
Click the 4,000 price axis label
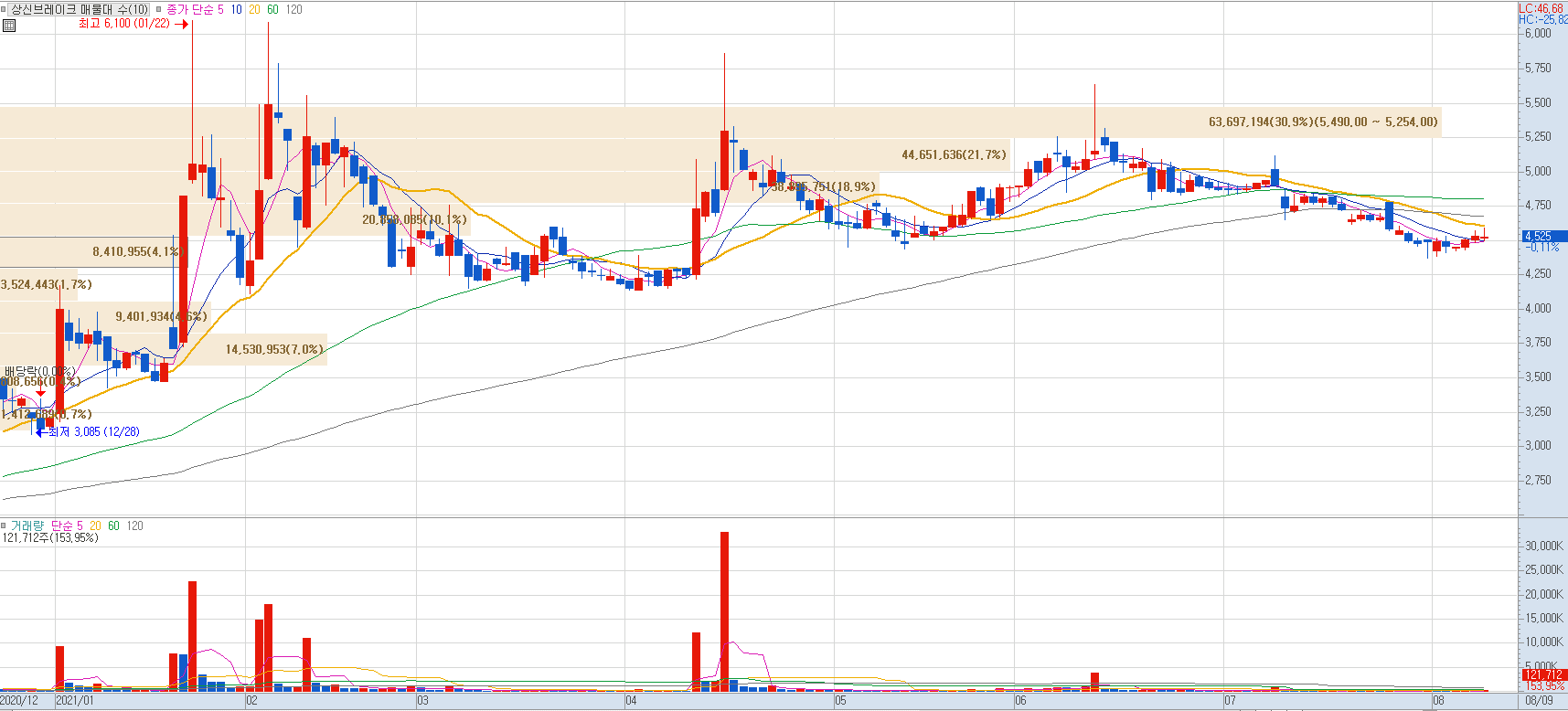pos(1538,308)
